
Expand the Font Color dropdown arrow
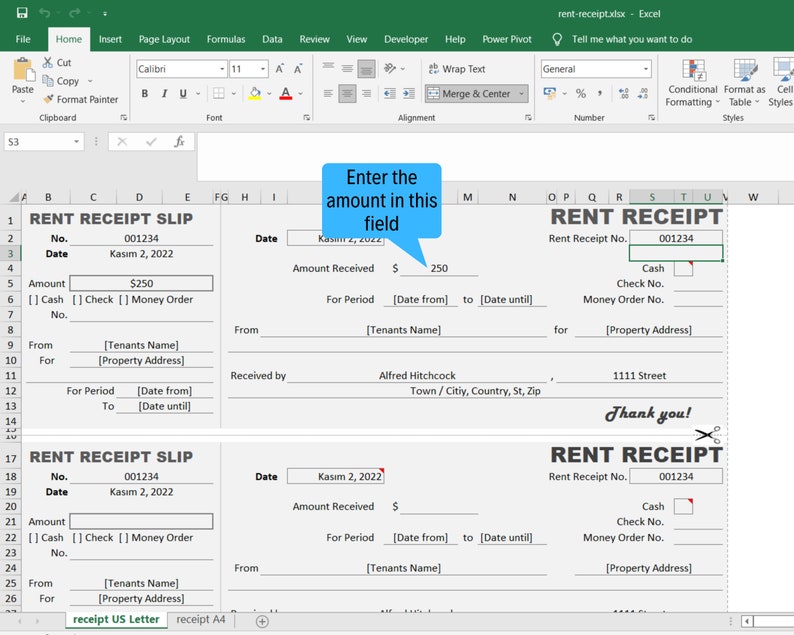[300, 93]
